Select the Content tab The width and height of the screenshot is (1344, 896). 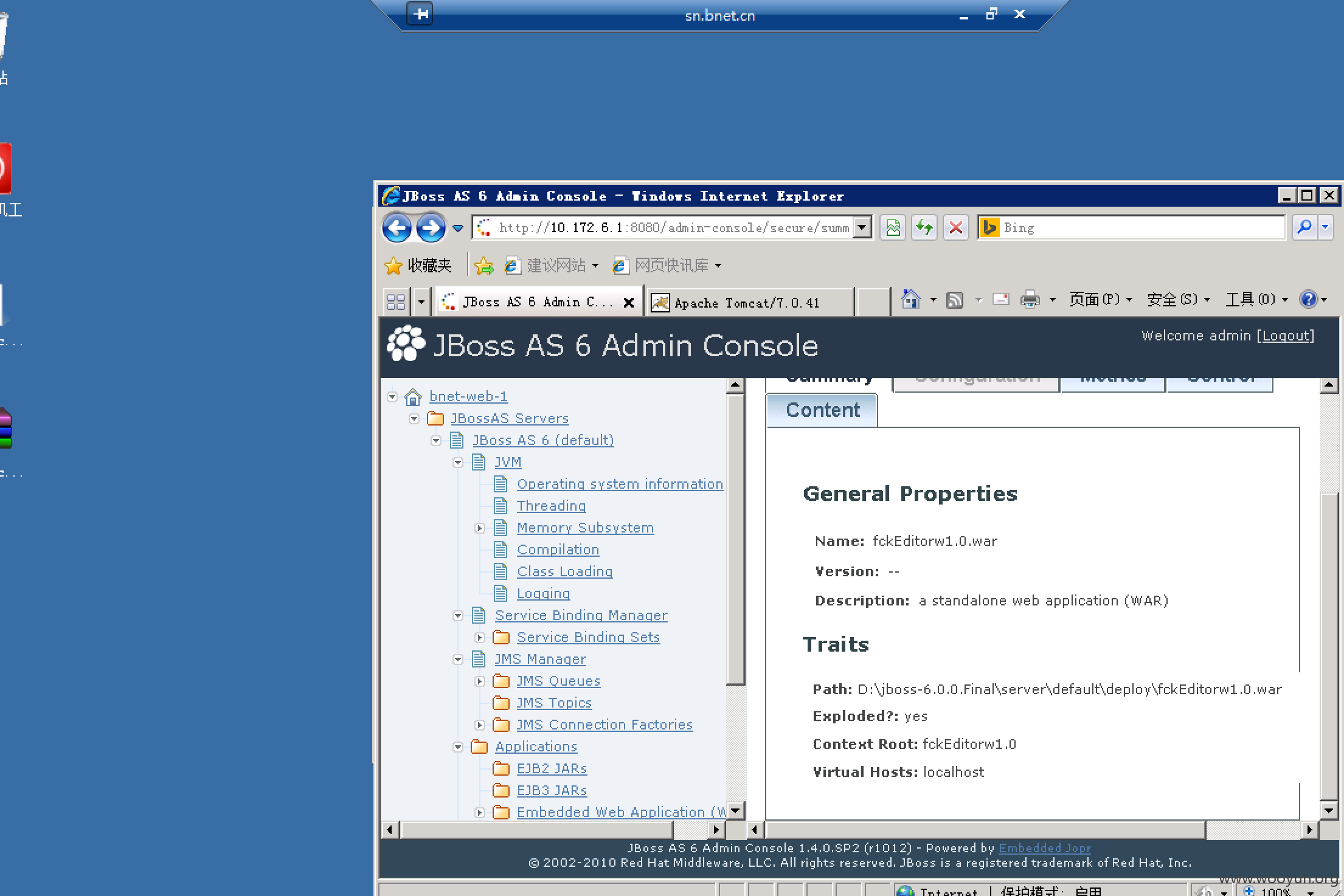(x=822, y=410)
